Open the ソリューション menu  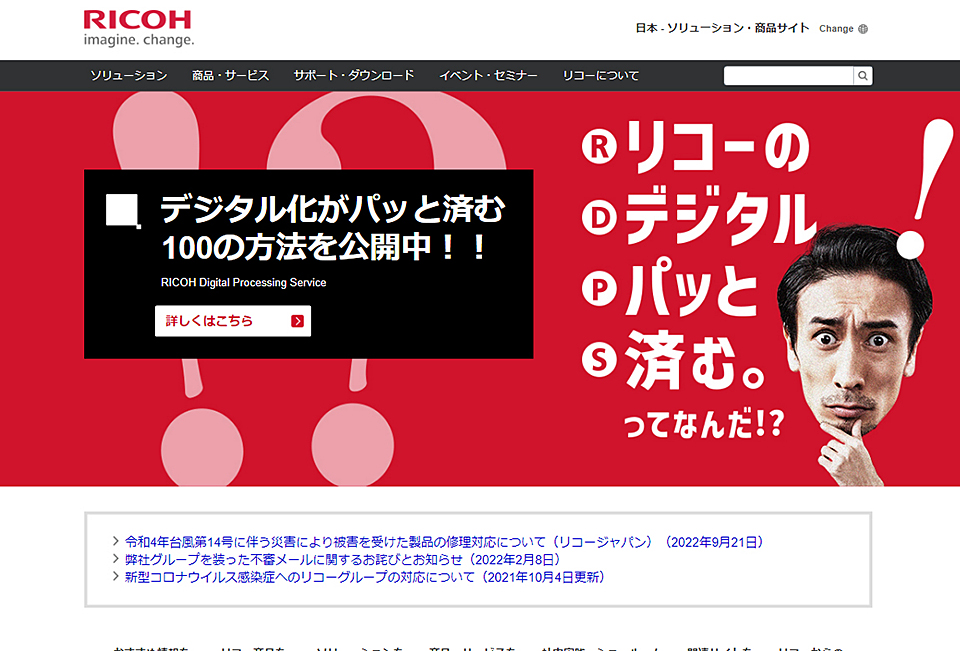[x=129, y=76]
